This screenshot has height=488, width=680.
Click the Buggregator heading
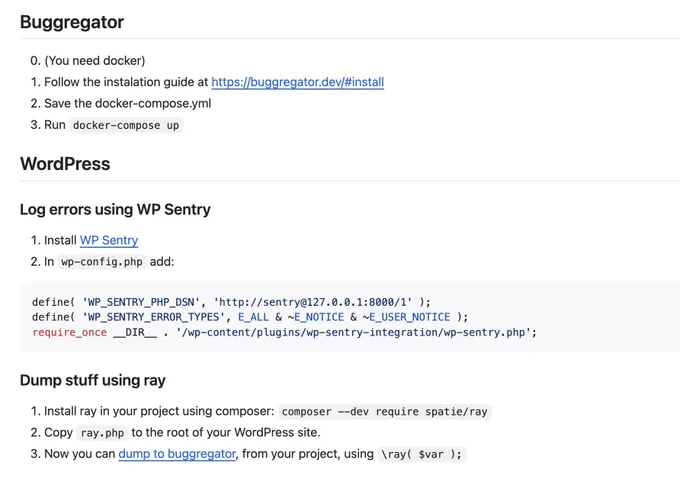[x=72, y=22]
